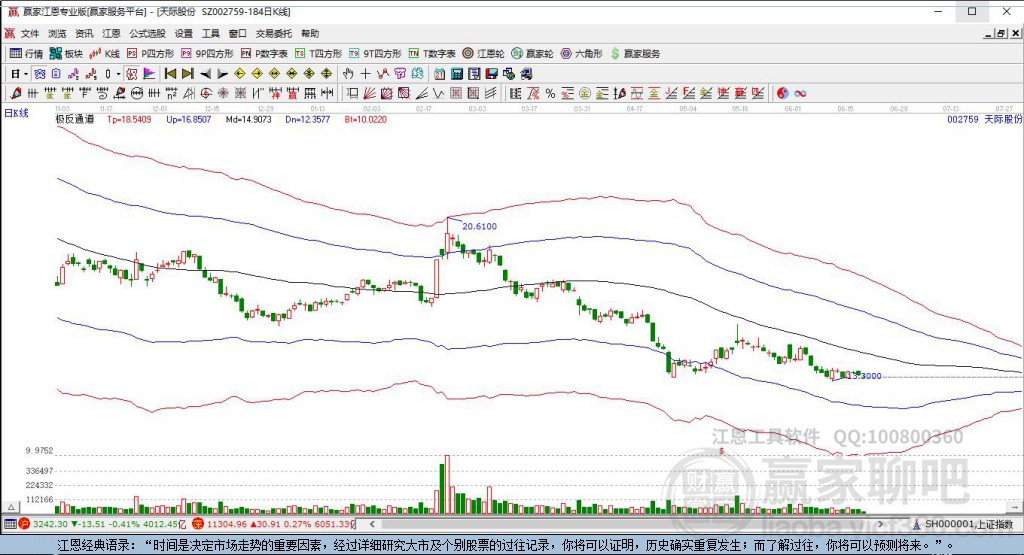1024x555 pixels.
Task: Jump to first bar with skip-to-start icon
Action: tap(170, 74)
